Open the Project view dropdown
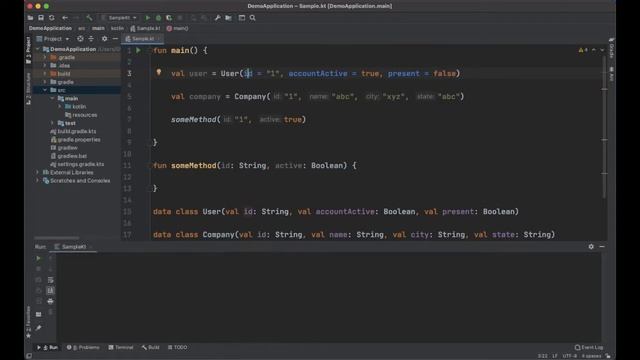The image size is (640, 360). [x=53, y=39]
